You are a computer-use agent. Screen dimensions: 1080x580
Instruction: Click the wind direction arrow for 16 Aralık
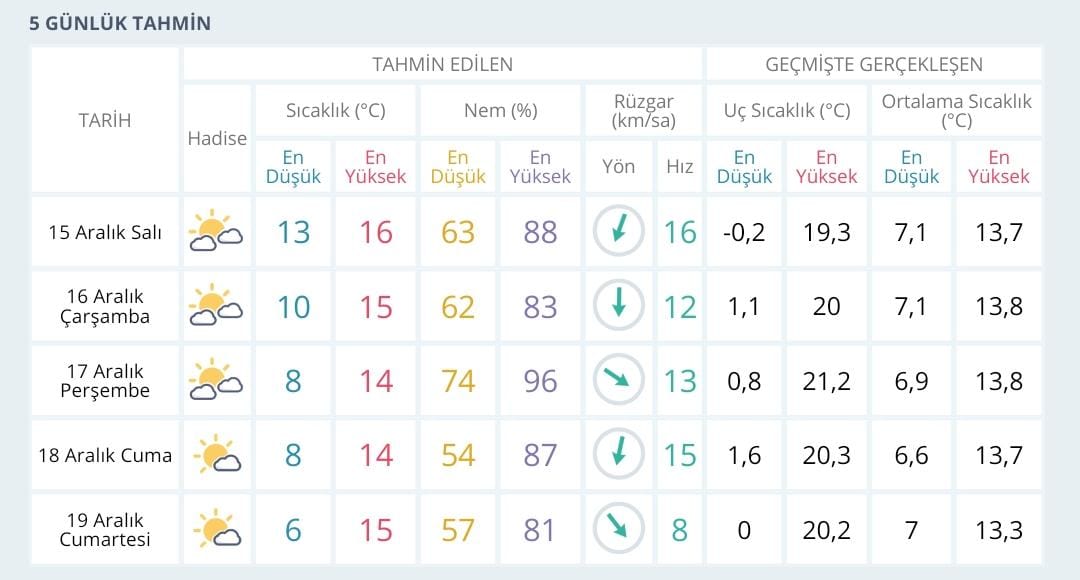[619, 306]
